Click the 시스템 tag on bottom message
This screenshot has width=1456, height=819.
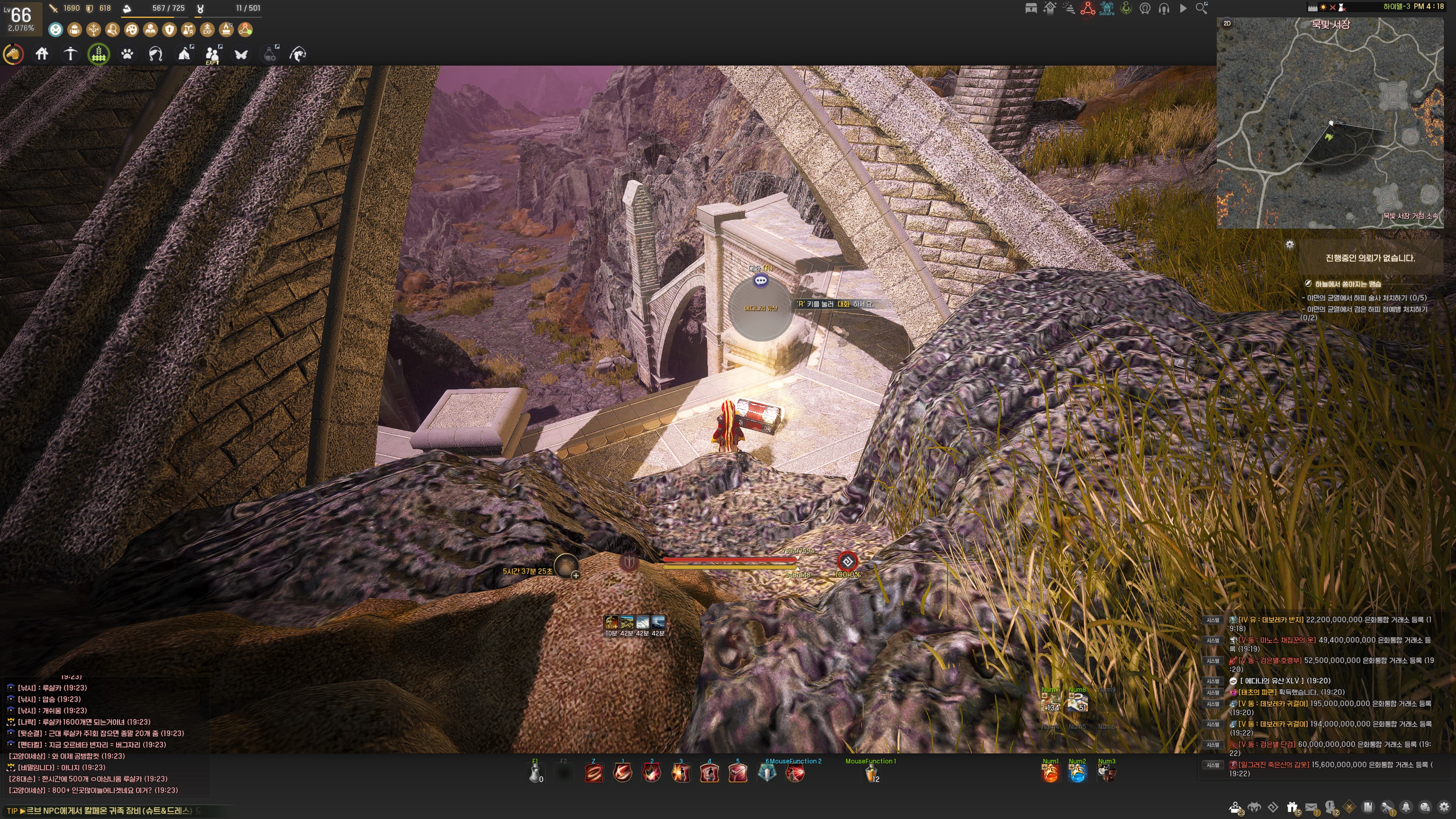click(1213, 765)
